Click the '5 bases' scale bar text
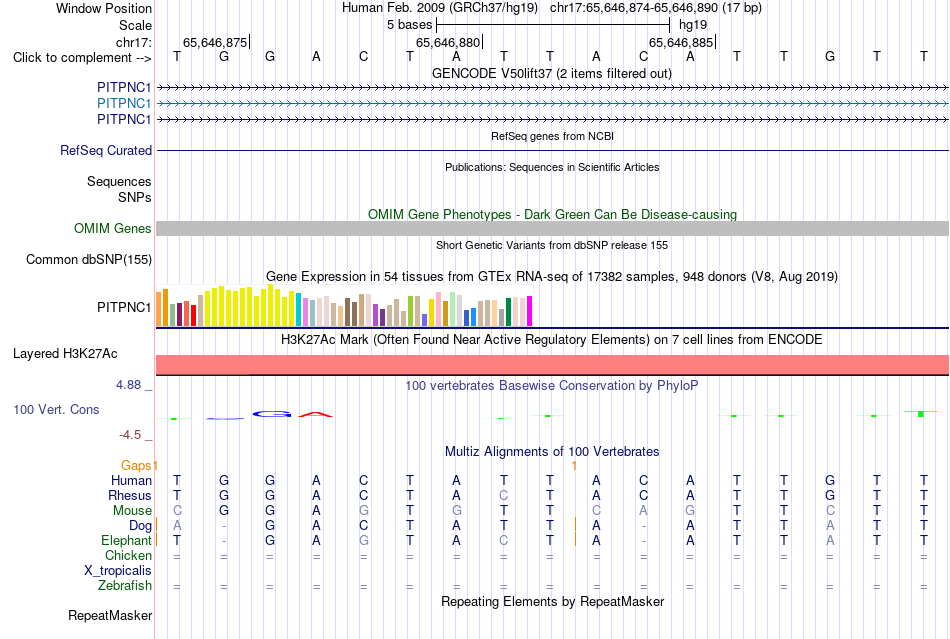This screenshot has height=639, width=950. pos(410,25)
